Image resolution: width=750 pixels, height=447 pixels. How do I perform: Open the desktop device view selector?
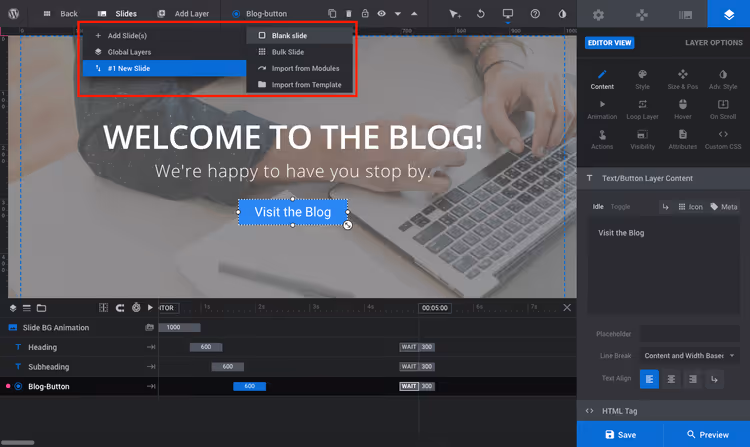507,14
